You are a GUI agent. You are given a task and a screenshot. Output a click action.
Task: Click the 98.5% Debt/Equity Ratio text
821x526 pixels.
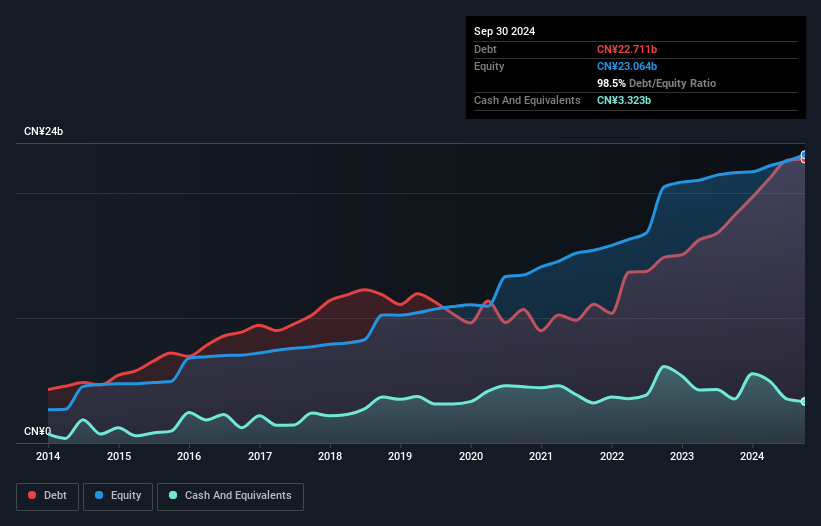tap(656, 83)
